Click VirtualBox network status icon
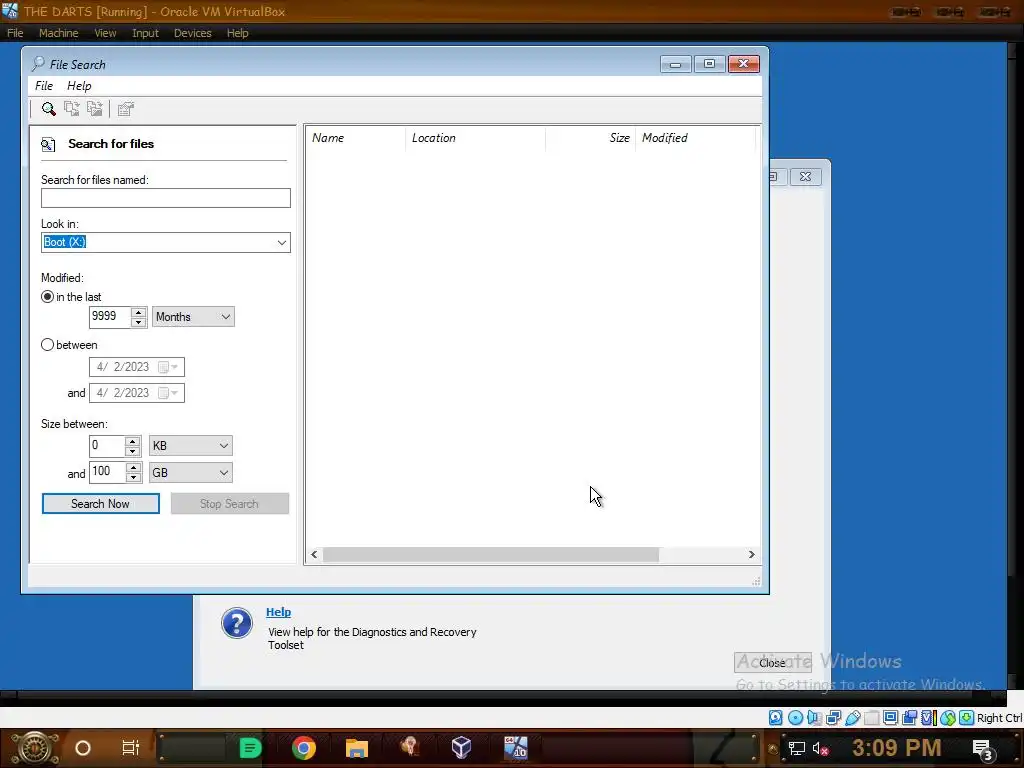The image size is (1024, 768). point(833,718)
